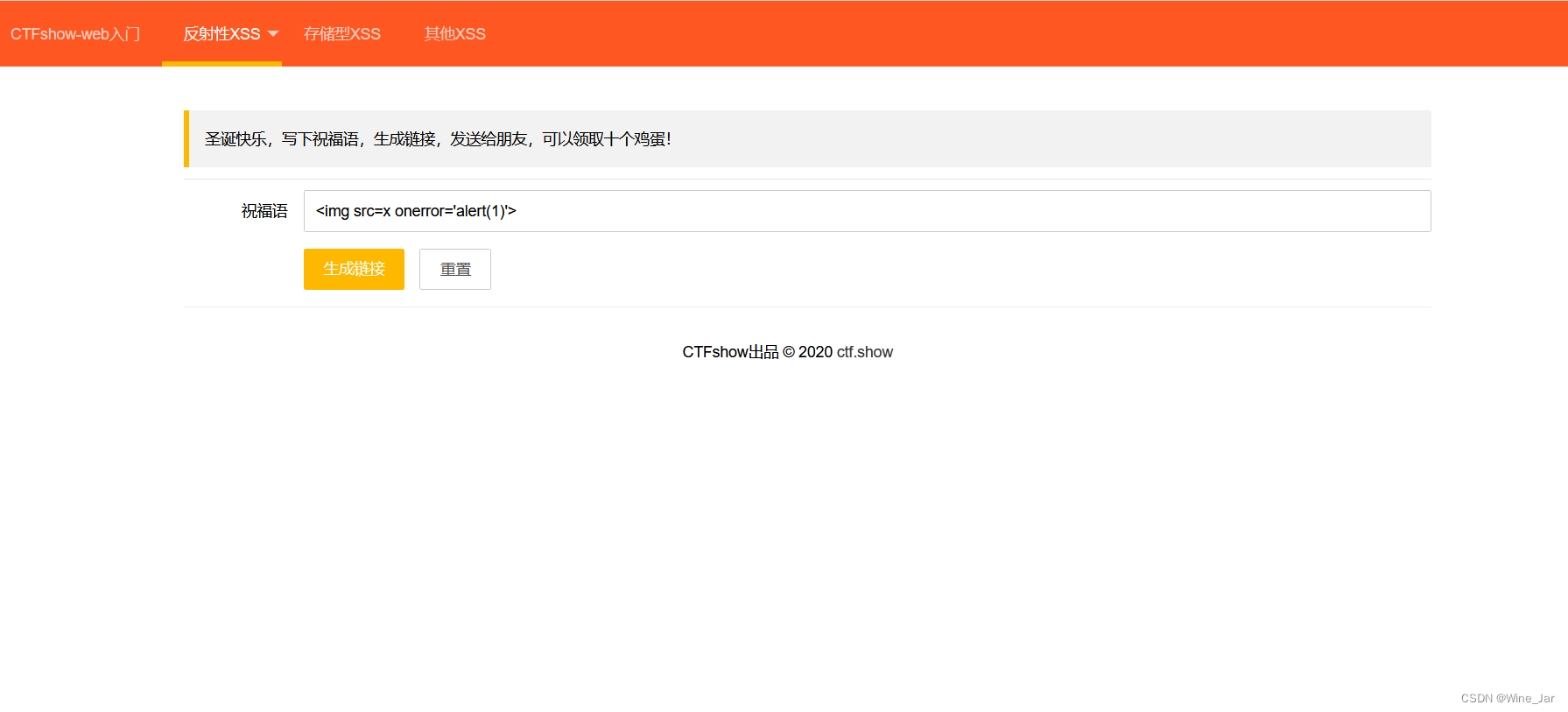Open the 其他XSS tab
The width and height of the screenshot is (1568, 712).
[x=454, y=34]
